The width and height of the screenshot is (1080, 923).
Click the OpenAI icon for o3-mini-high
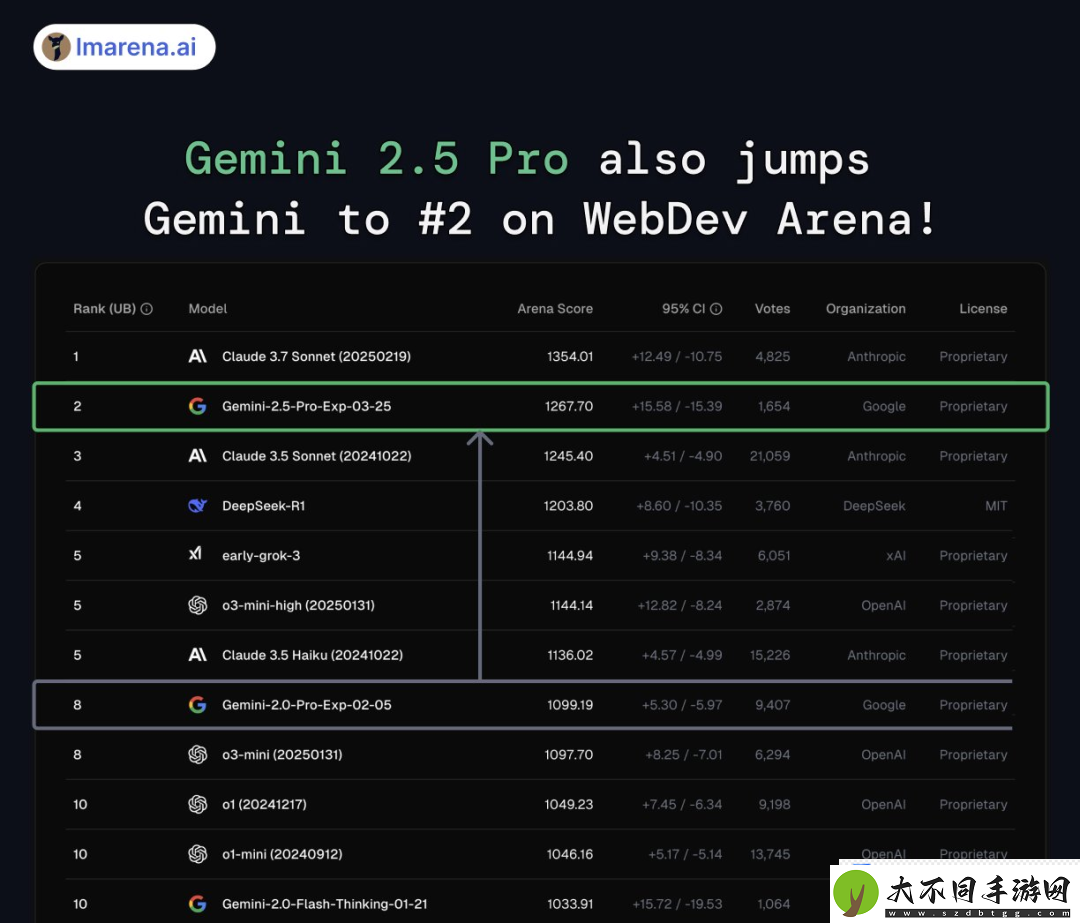[x=198, y=605]
